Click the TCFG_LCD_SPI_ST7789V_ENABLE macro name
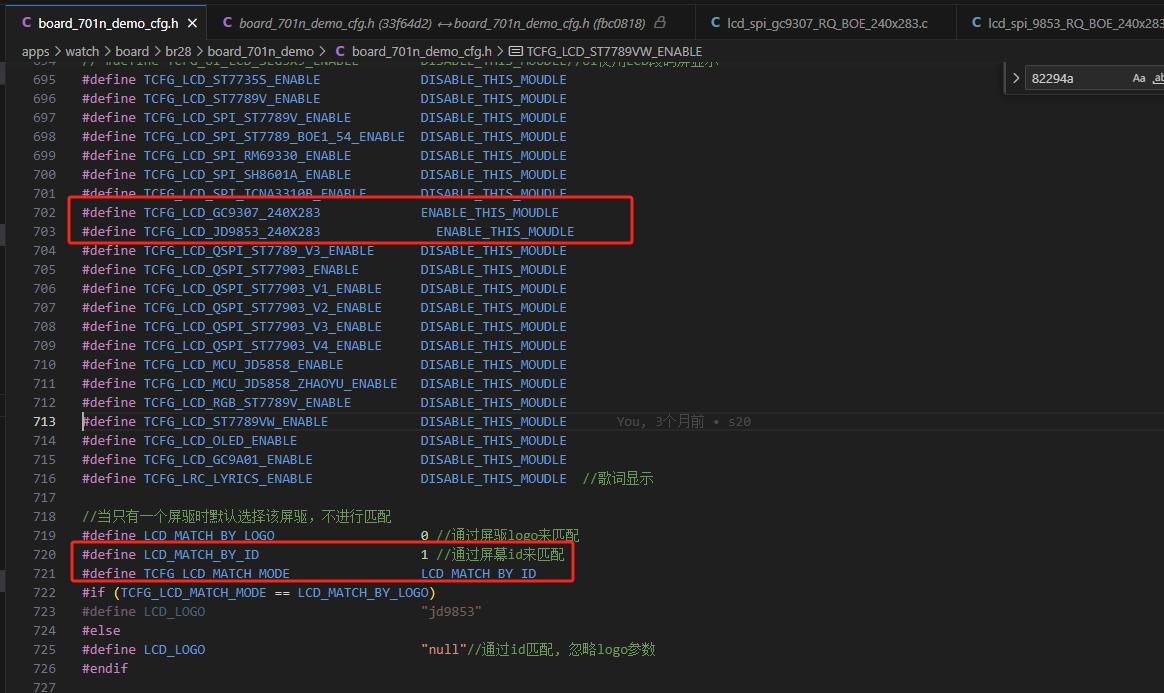 tap(247, 117)
